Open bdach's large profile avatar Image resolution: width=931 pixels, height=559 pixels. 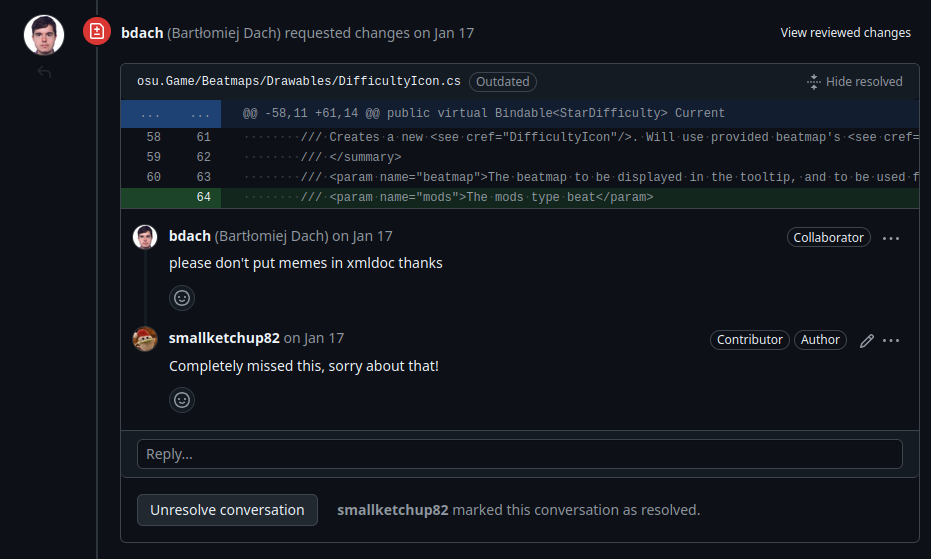coord(44,34)
